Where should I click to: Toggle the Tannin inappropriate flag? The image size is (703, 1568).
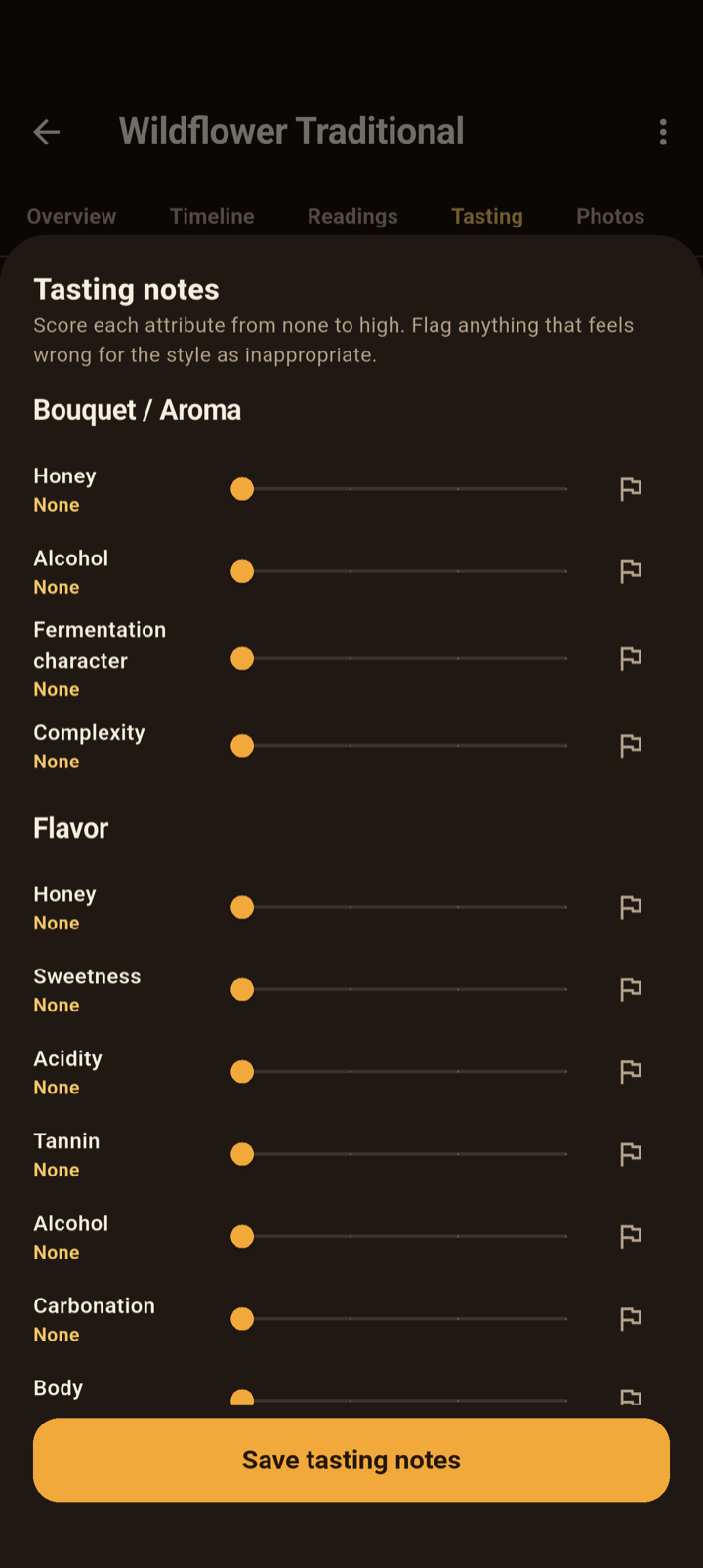click(631, 1154)
